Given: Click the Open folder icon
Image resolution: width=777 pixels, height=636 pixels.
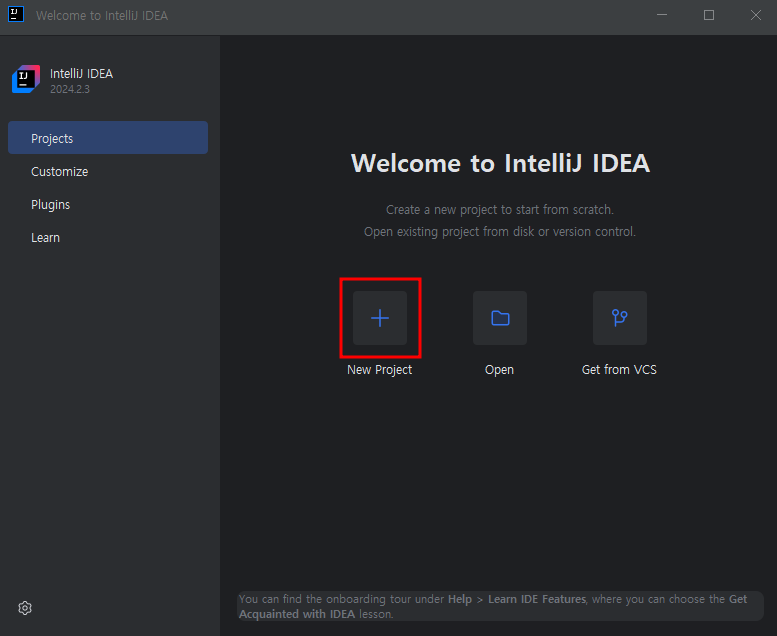Looking at the screenshot, I should [x=500, y=318].
